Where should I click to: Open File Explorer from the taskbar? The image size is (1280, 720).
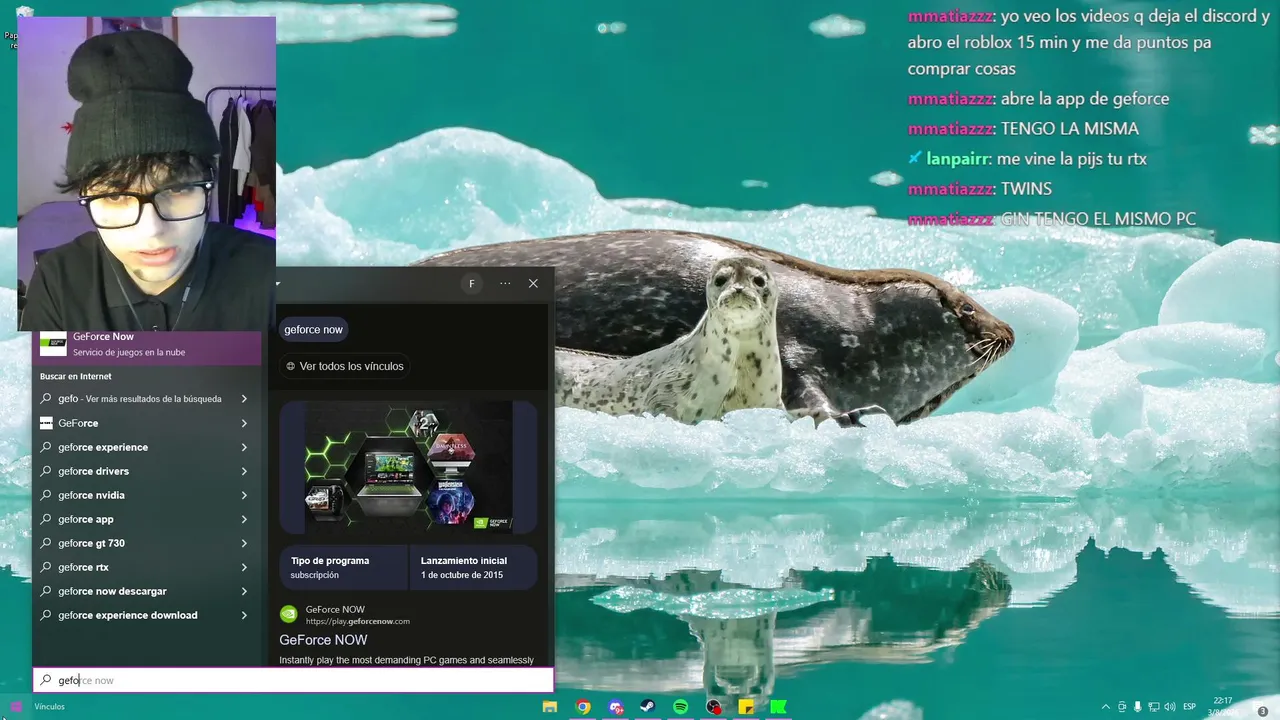[549, 707]
